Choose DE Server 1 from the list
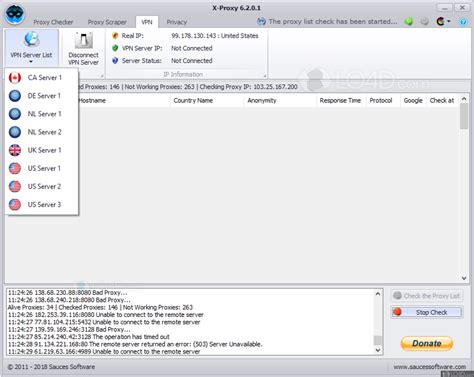This screenshot has width=474, height=377. 42,96
